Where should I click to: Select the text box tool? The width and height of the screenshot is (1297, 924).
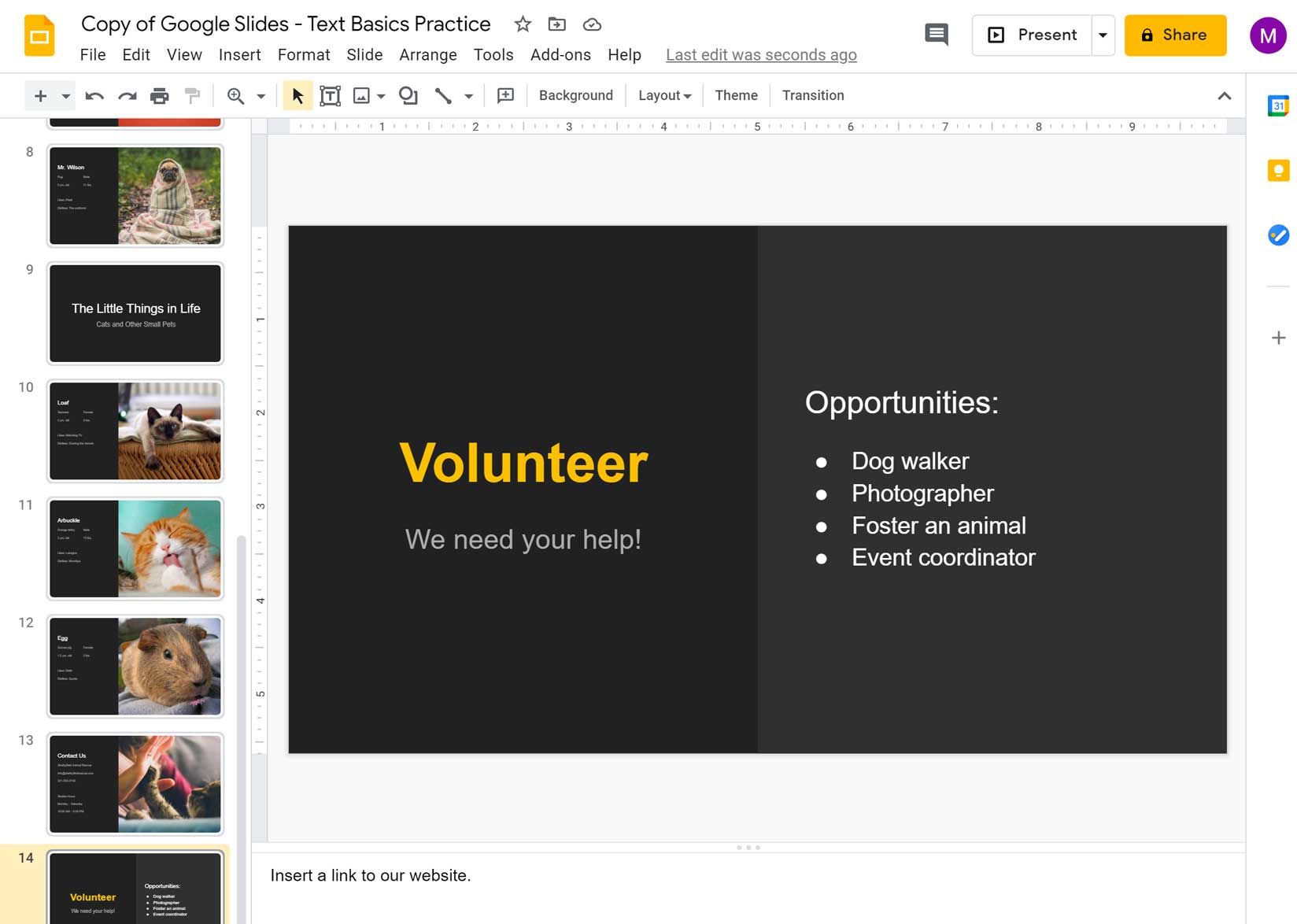(x=330, y=94)
